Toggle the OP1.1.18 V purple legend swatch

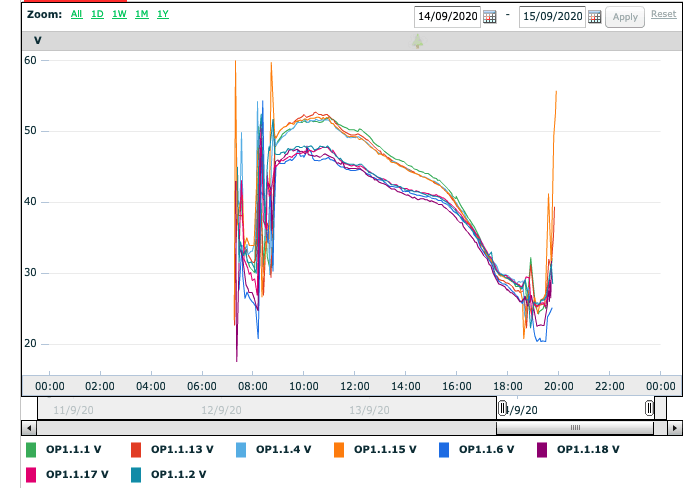coord(542,450)
